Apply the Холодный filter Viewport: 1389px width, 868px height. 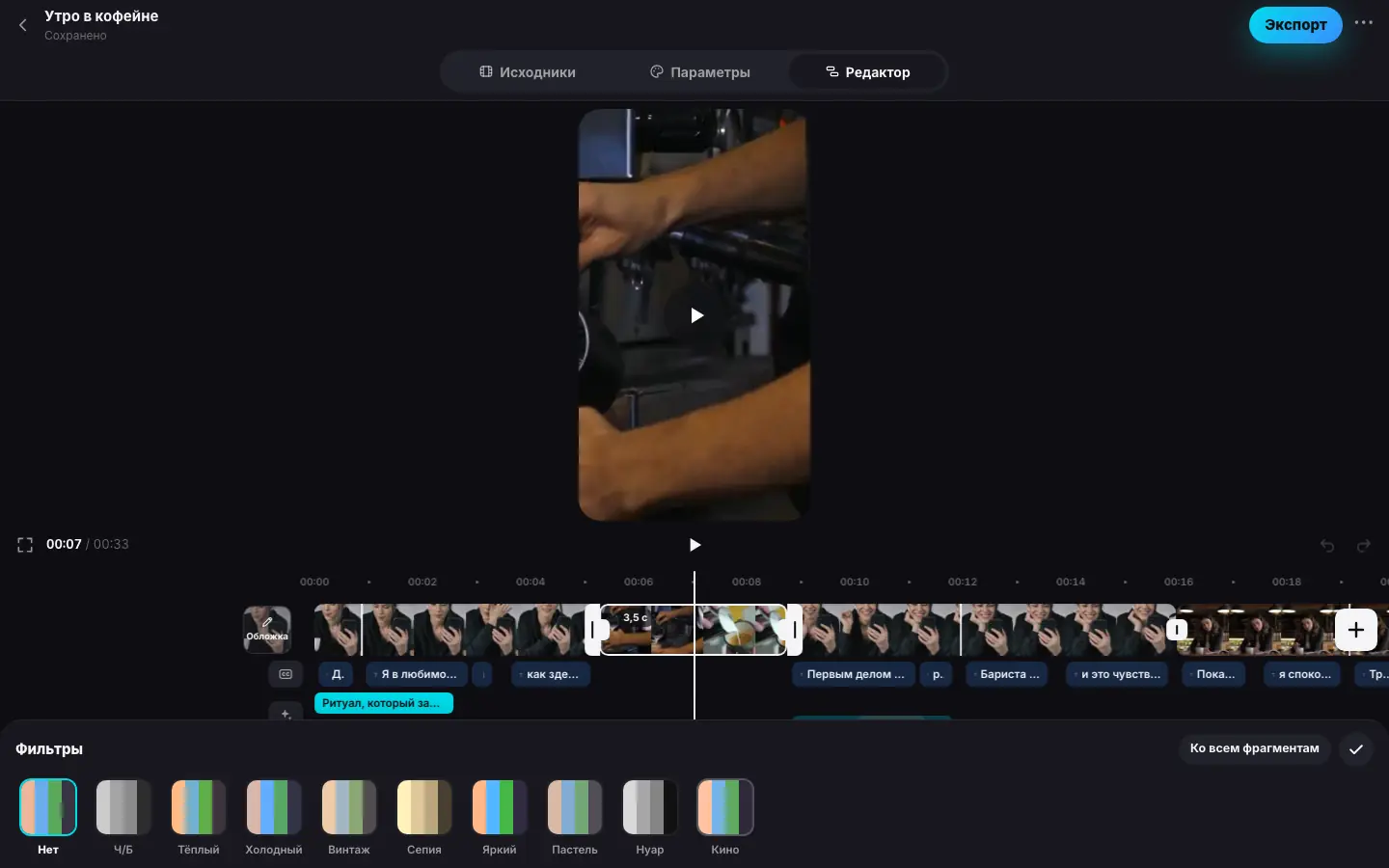[274, 807]
